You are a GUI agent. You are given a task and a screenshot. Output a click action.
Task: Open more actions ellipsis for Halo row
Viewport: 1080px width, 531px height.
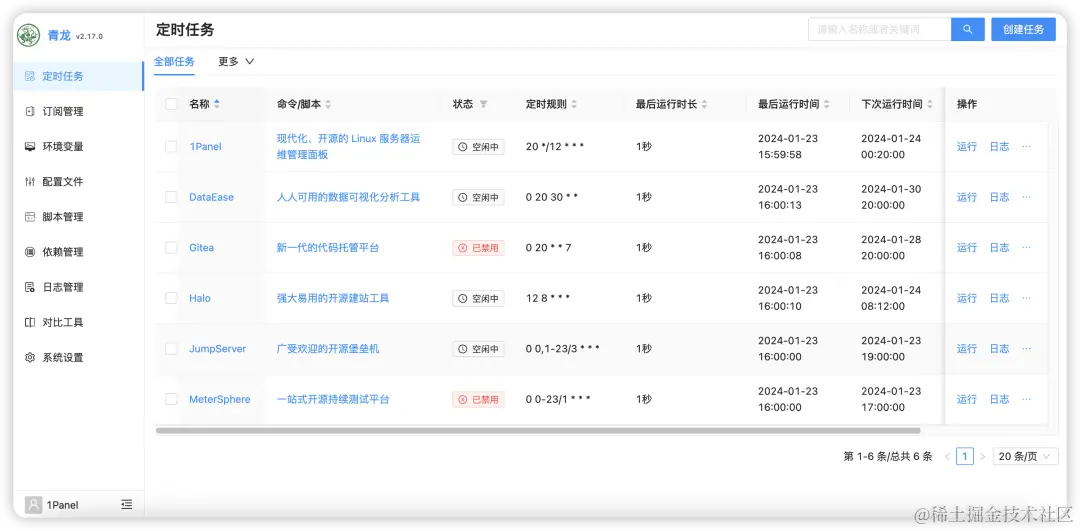pos(1026,298)
